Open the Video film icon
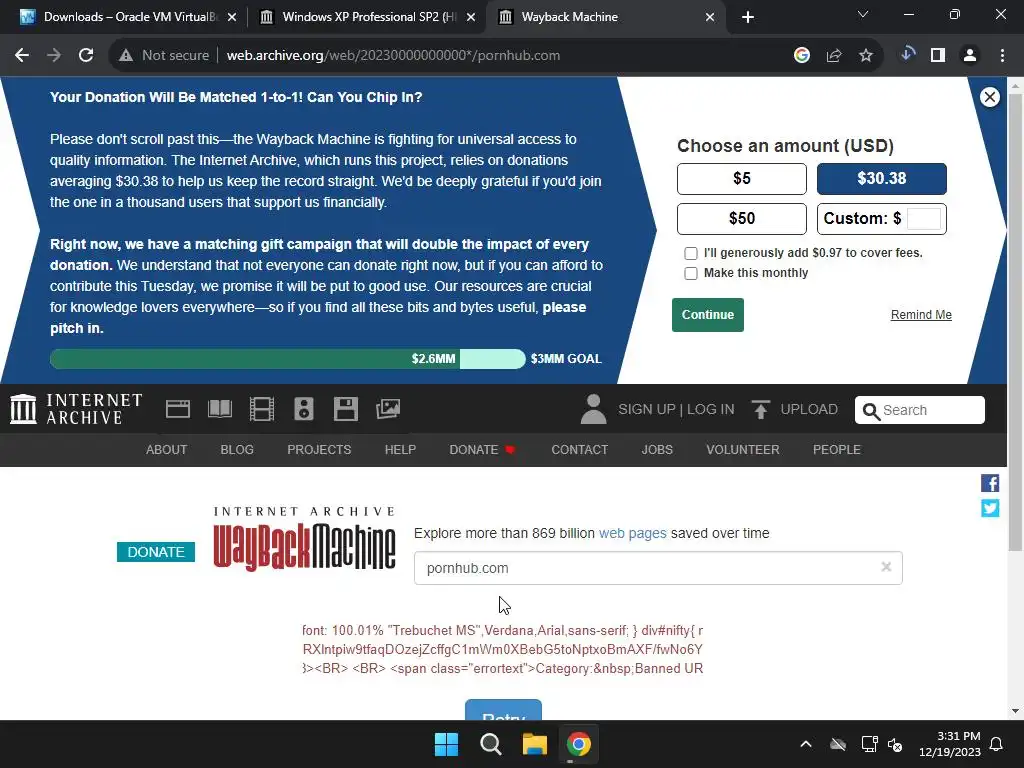This screenshot has height=768, width=1024. (x=262, y=409)
